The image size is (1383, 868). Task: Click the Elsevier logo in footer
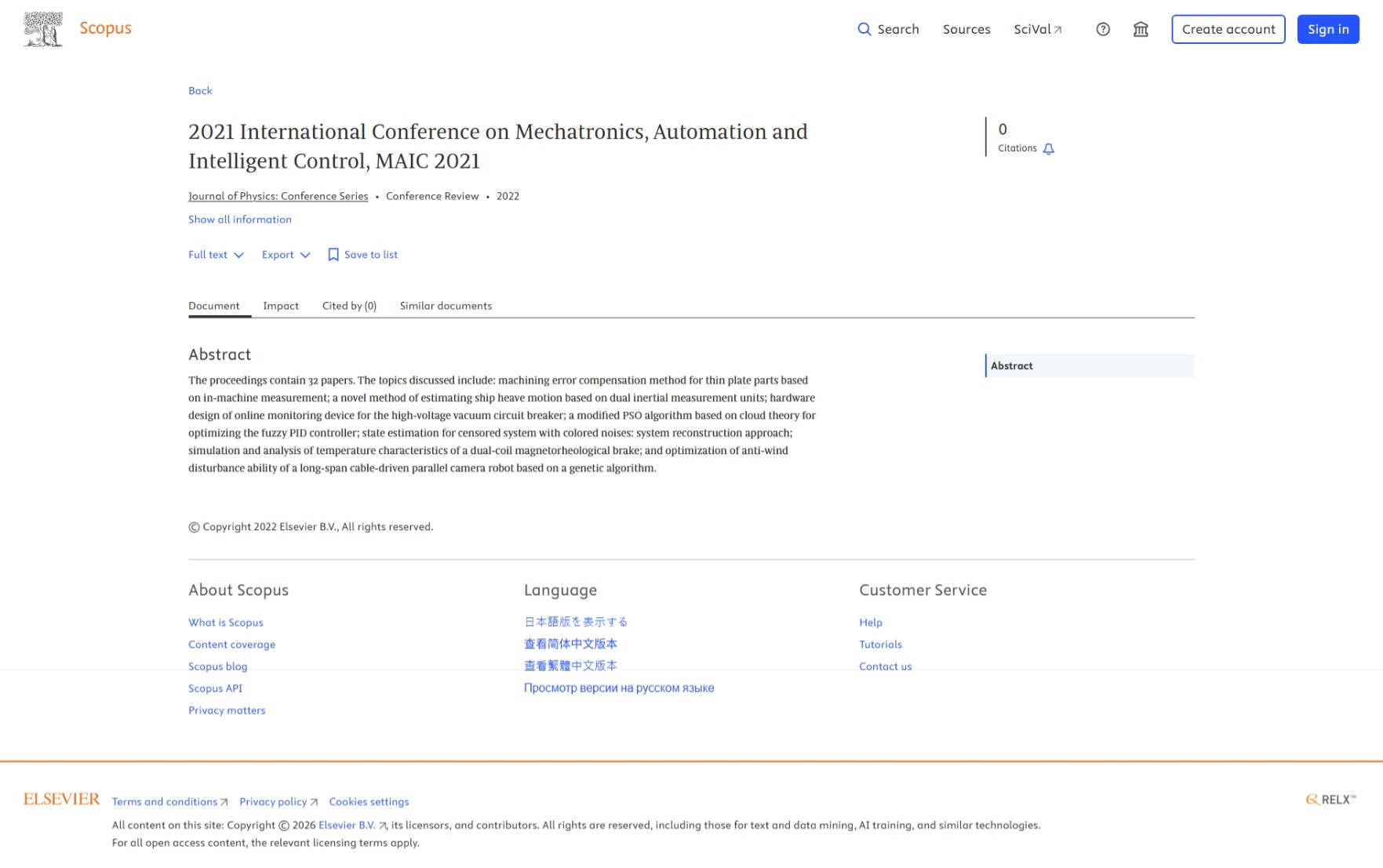(62, 799)
